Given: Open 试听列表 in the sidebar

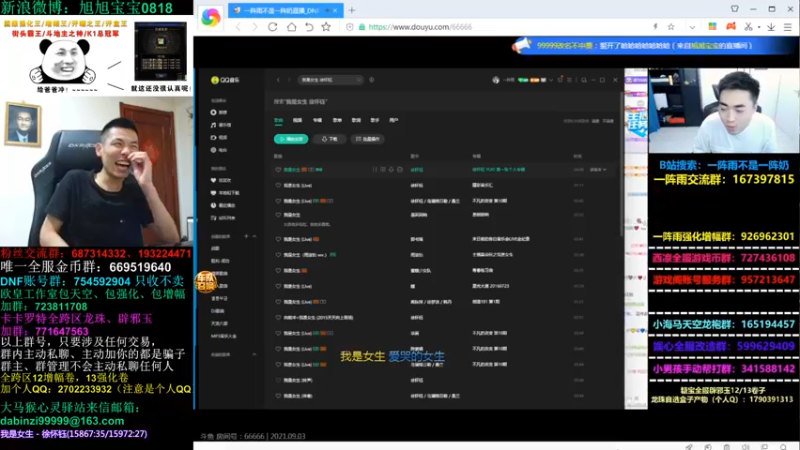Looking at the screenshot, I should pos(222,218).
